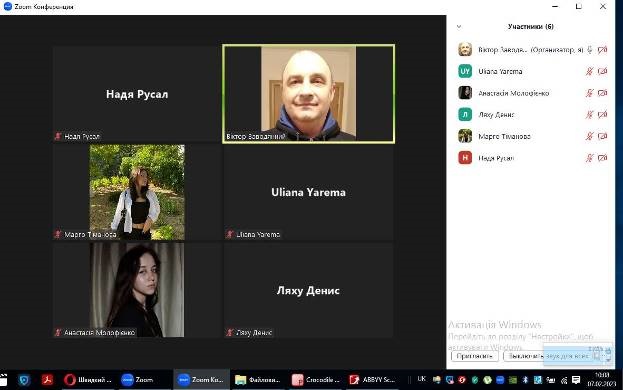Open ABBYY Screenshot Reader taskbar item

(x=372, y=380)
